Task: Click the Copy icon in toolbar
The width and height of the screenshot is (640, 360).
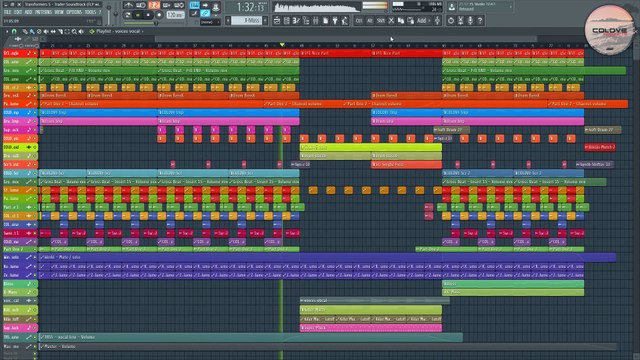Action: pos(401,20)
